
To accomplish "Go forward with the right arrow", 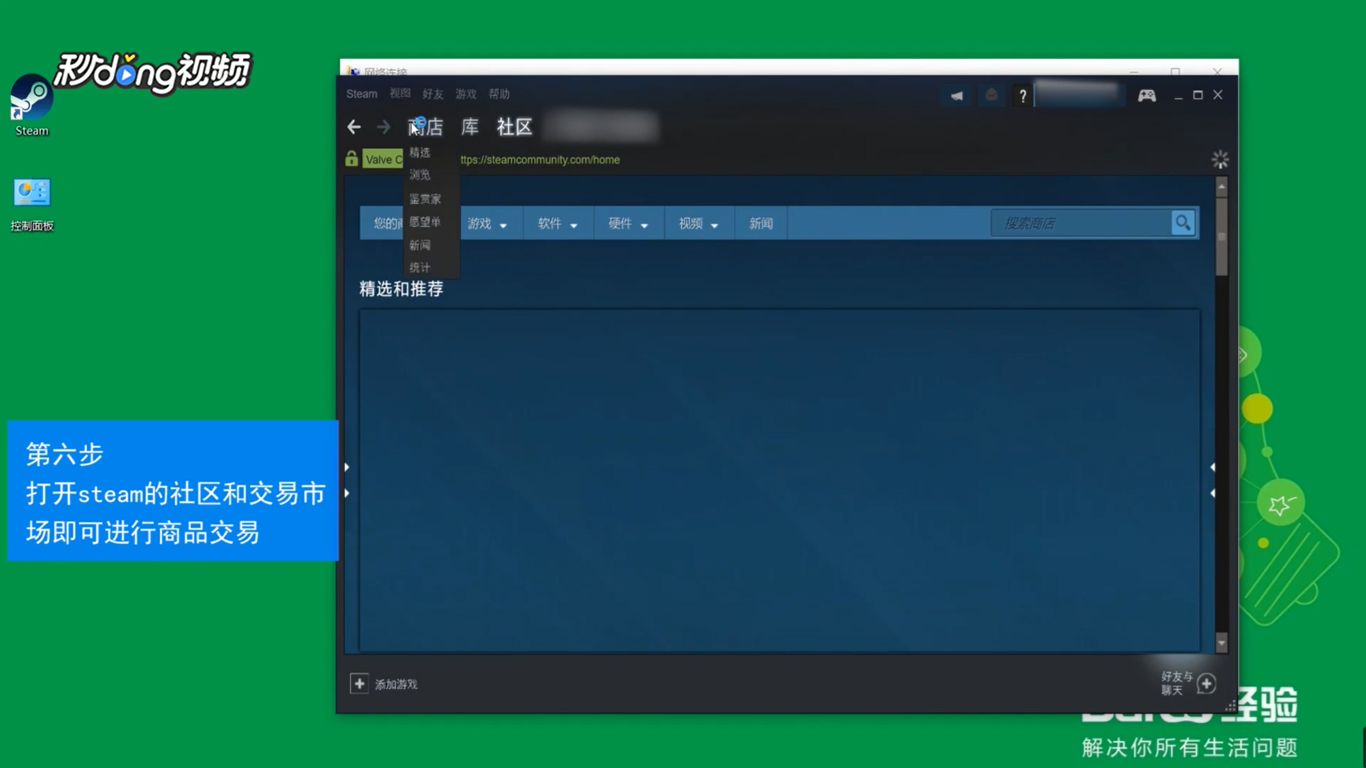I will tap(384, 127).
